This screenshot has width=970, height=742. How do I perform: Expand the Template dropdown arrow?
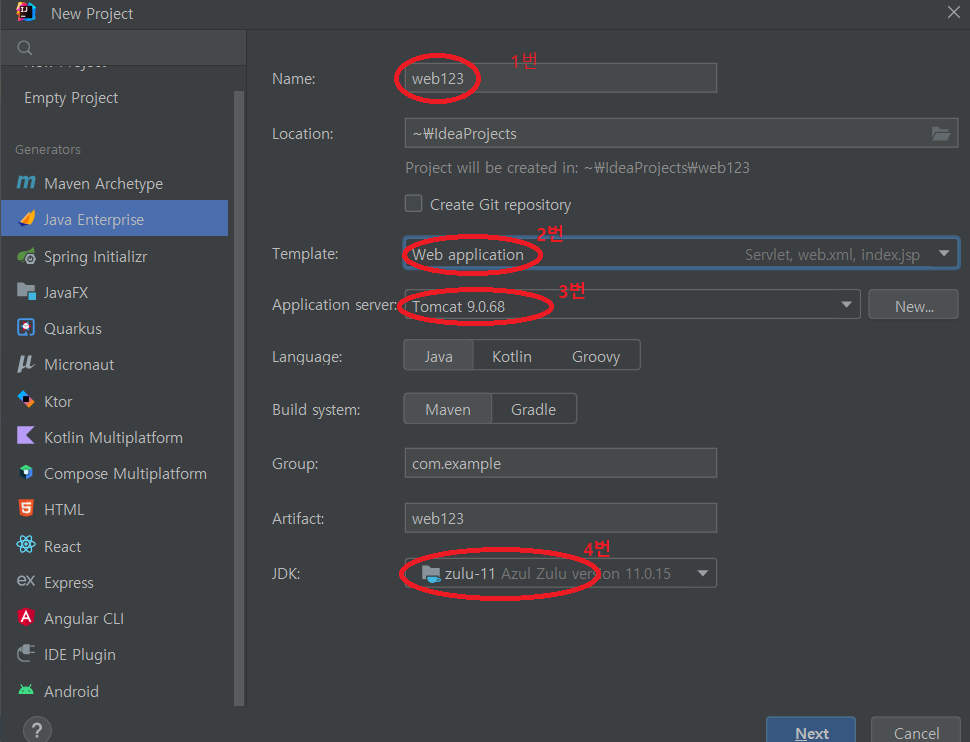pos(943,254)
